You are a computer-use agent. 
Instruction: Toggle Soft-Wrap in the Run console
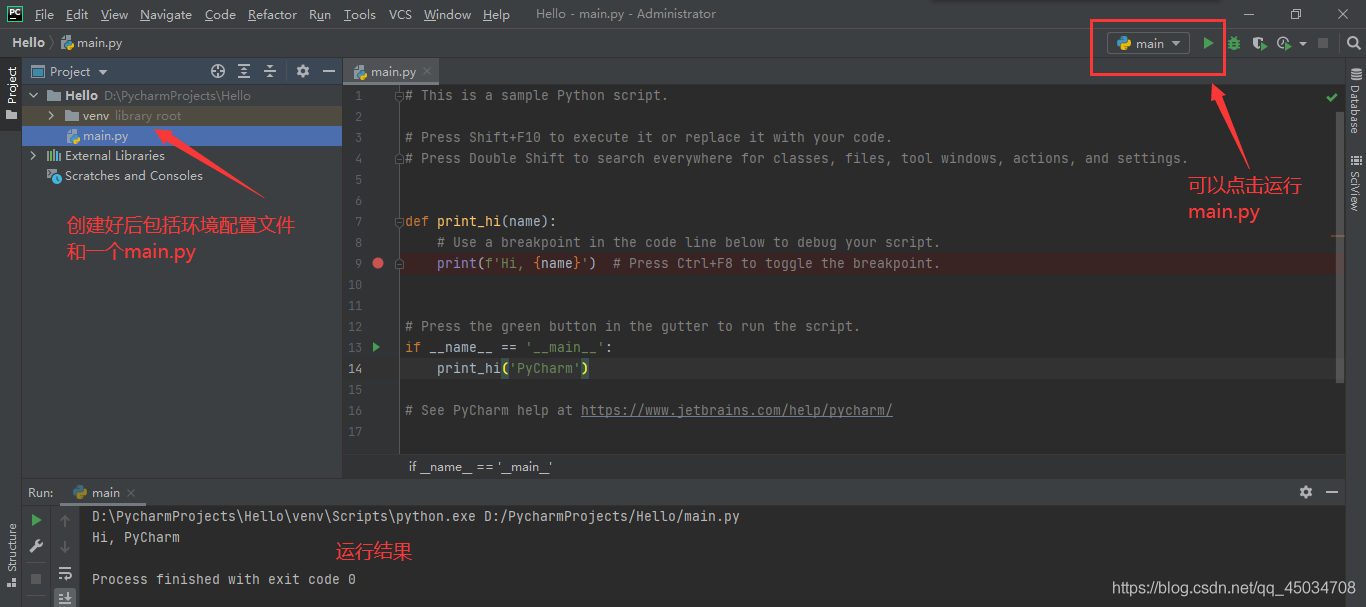(65, 573)
